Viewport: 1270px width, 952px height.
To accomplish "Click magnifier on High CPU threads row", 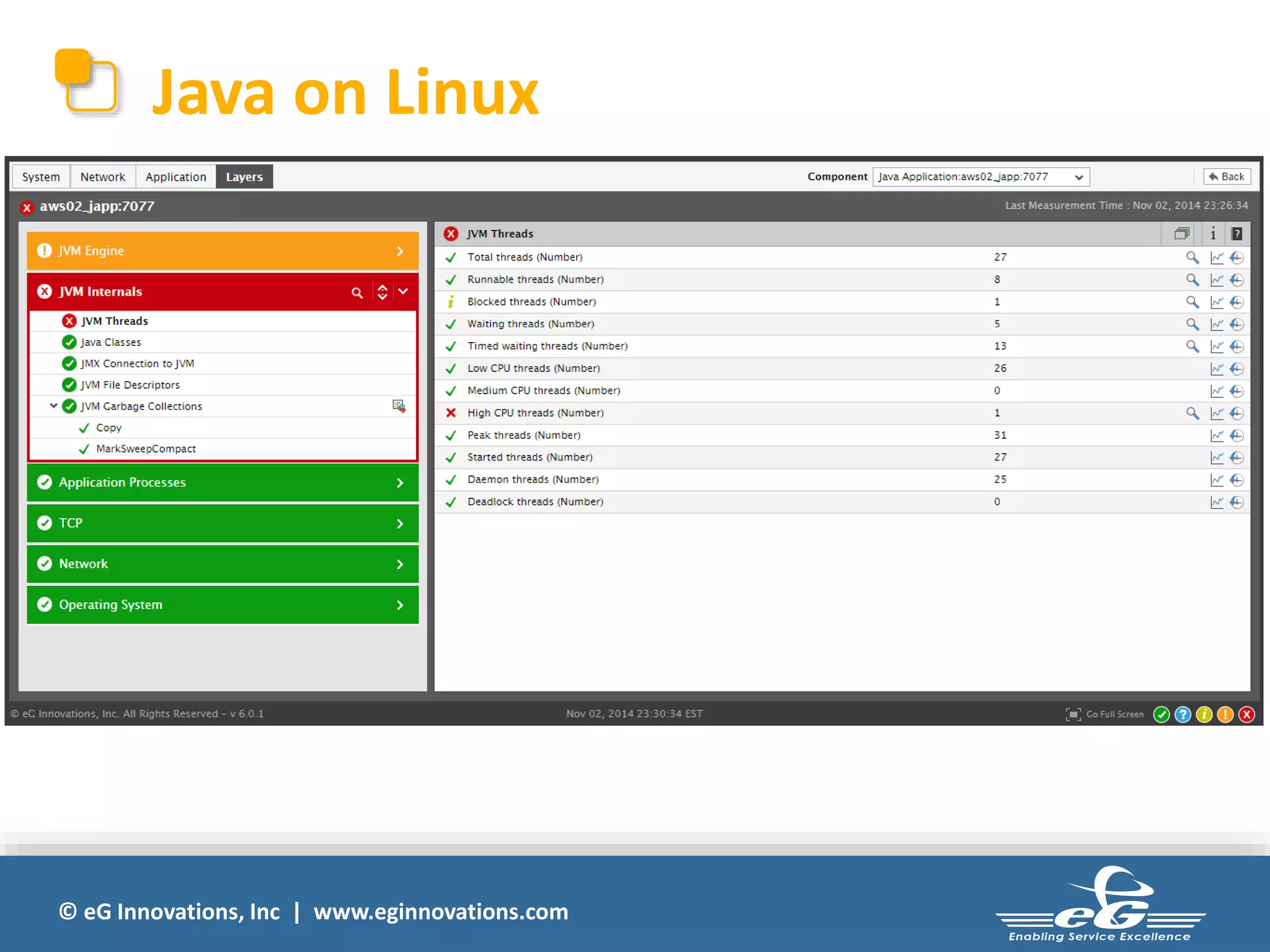I will (1192, 413).
